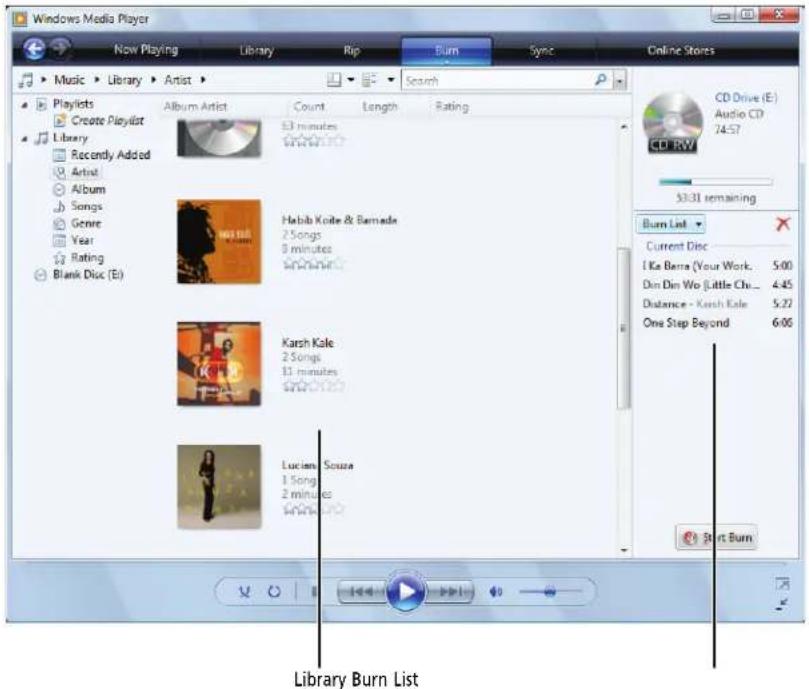Screen dimensions: 809x689
Task: Select One Step Beyond track
Action: [x=717, y=323]
